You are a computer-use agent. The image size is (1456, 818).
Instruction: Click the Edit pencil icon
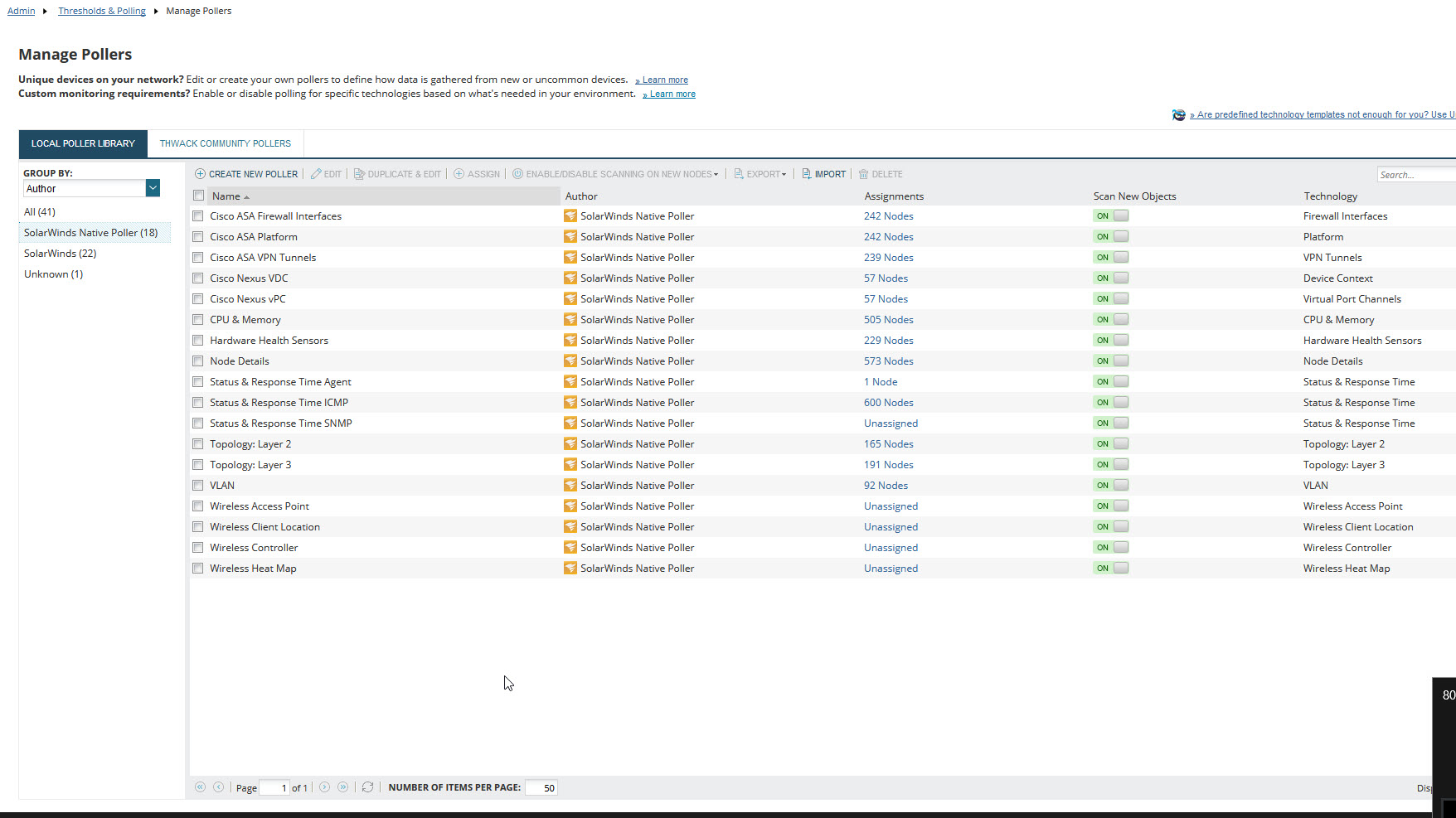tap(316, 174)
